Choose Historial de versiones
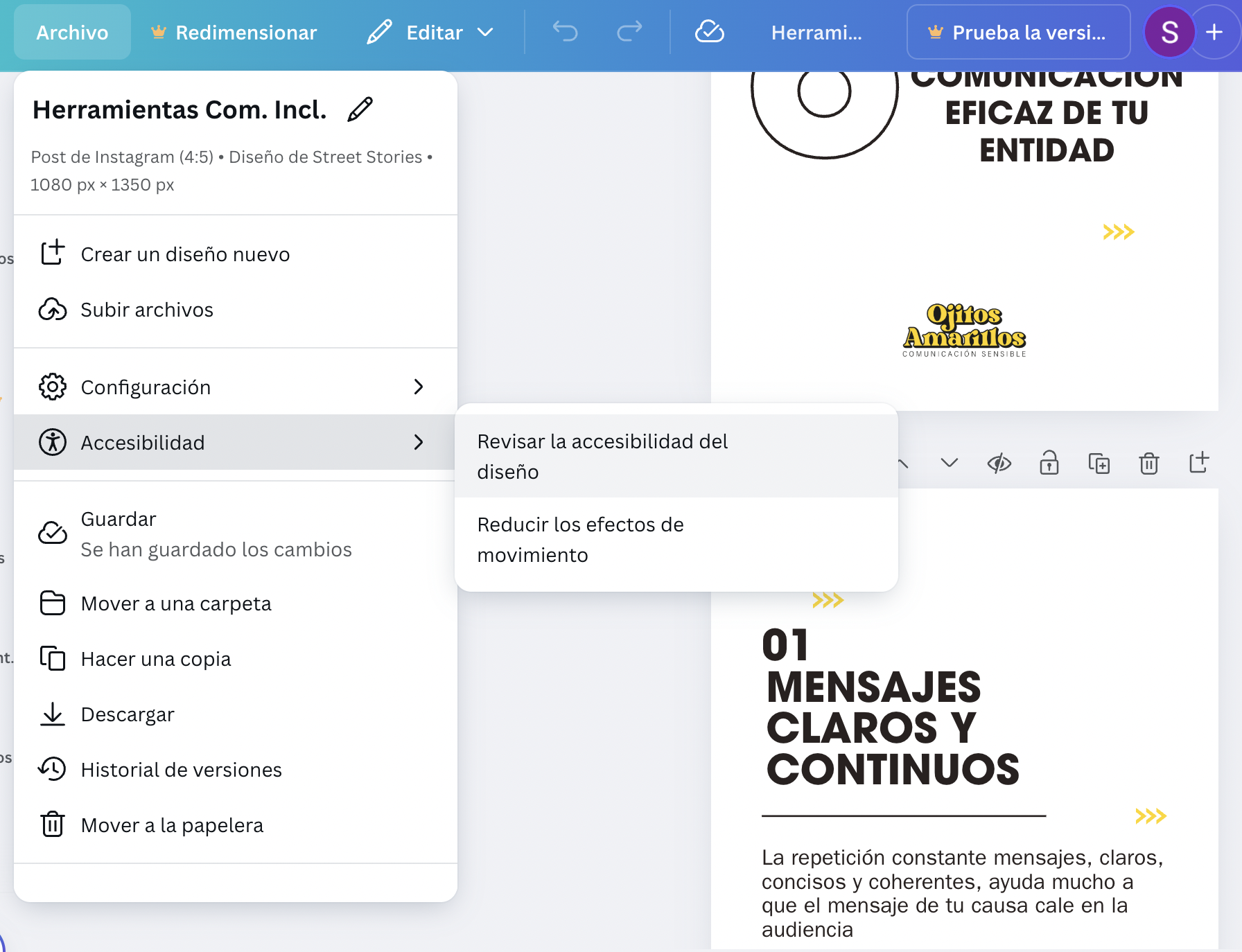 click(181, 770)
